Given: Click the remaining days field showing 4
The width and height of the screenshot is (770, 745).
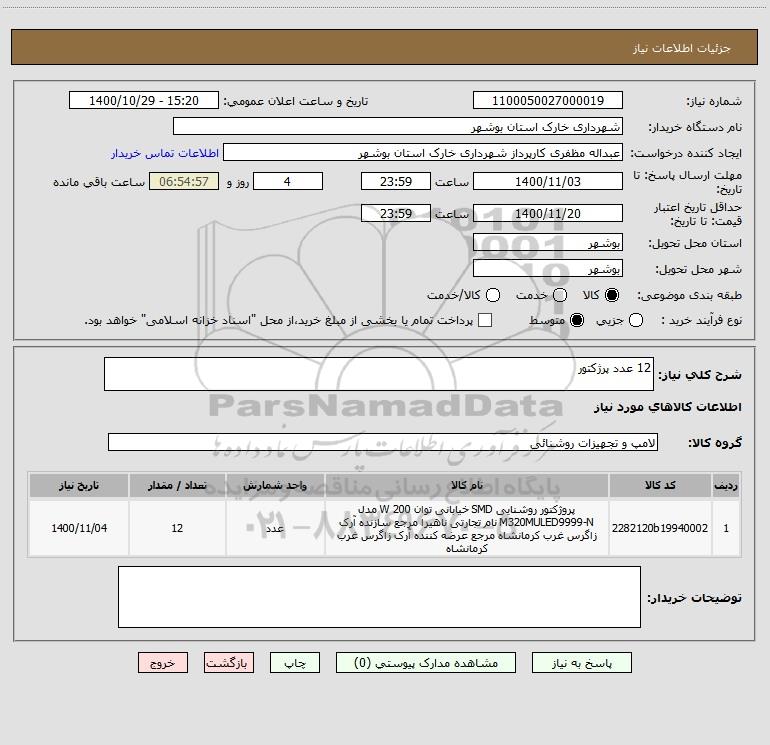Looking at the screenshot, I should pyautogui.click(x=288, y=181).
